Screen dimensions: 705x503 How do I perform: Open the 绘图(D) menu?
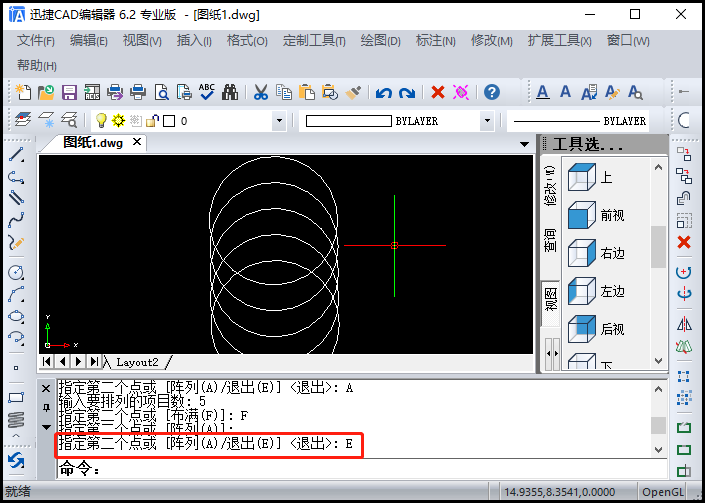click(380, 41)
